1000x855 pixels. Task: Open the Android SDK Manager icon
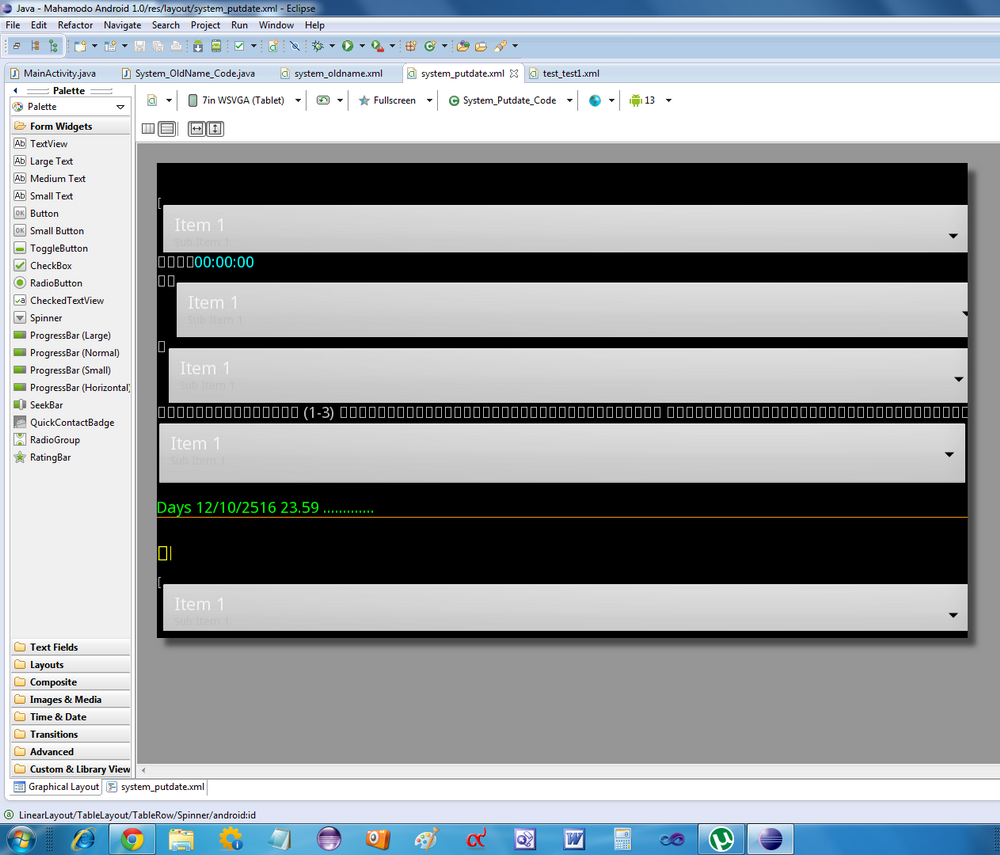[198, 46]
